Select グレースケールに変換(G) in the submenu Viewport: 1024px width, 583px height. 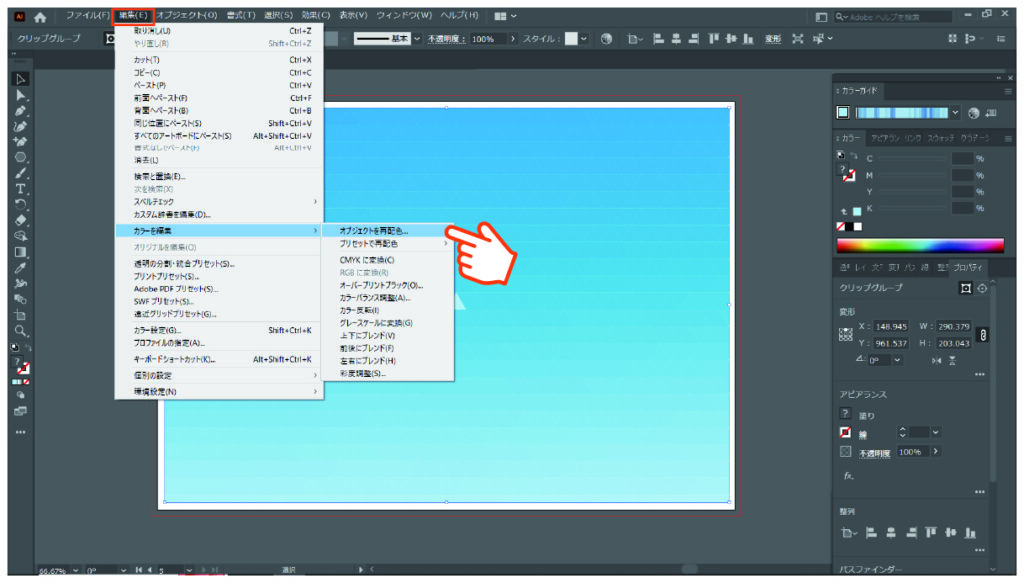tap(388, 323)
